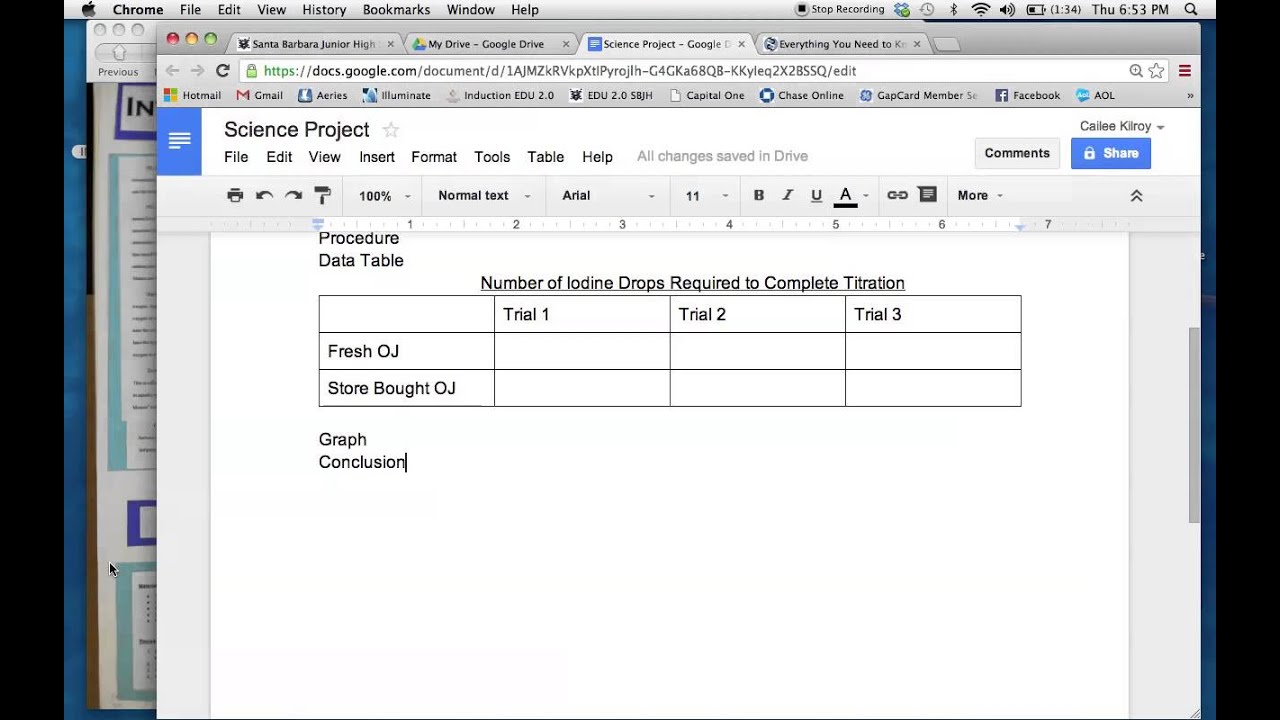Open the Table menu
This screenshot has height=720, width=1280.
click(546, 157)
